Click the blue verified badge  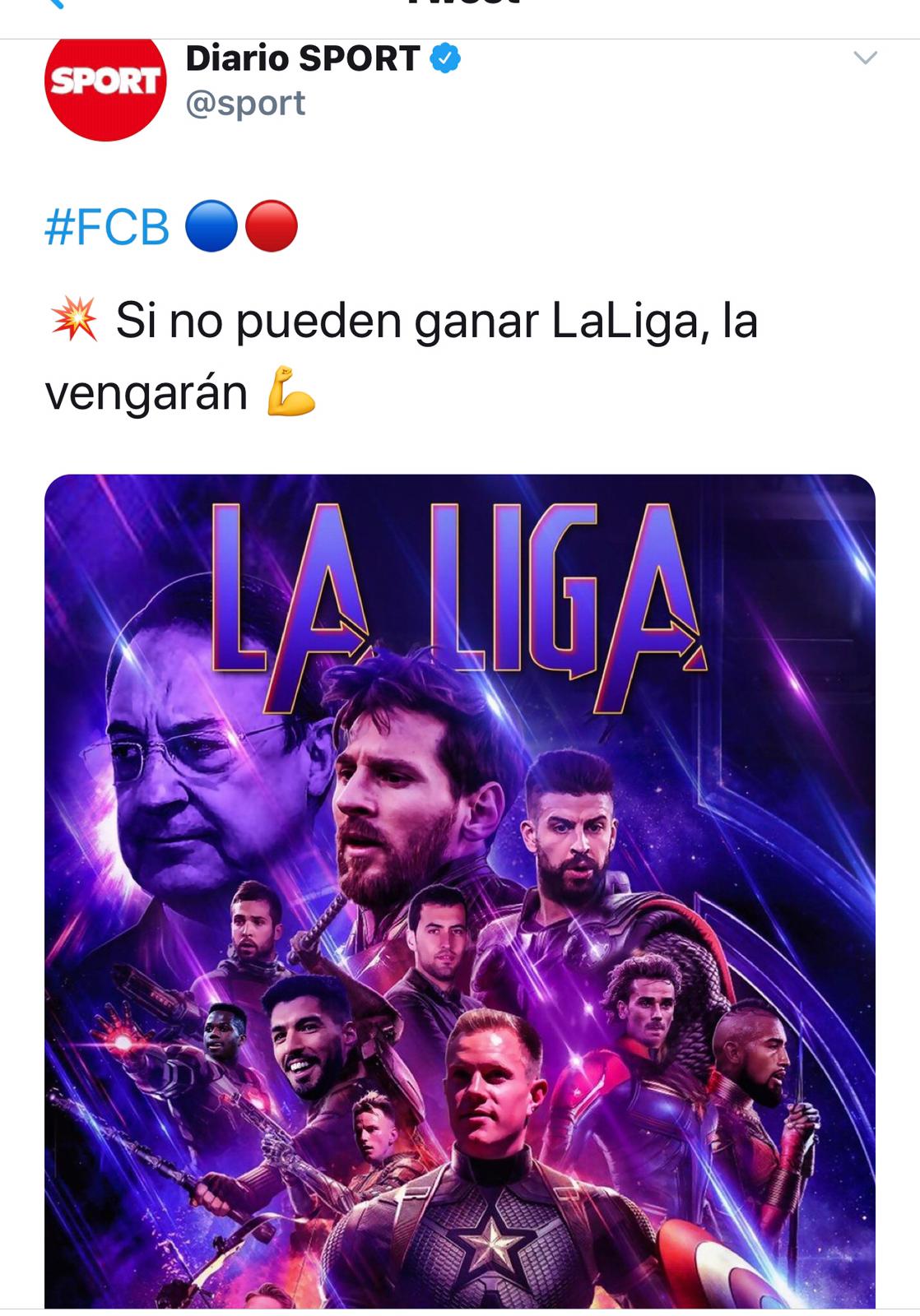[445, 59]
